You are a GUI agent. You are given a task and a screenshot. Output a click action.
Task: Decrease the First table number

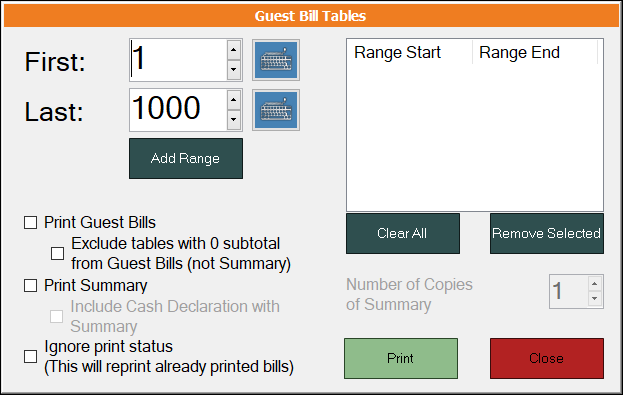tap(234, 70)
